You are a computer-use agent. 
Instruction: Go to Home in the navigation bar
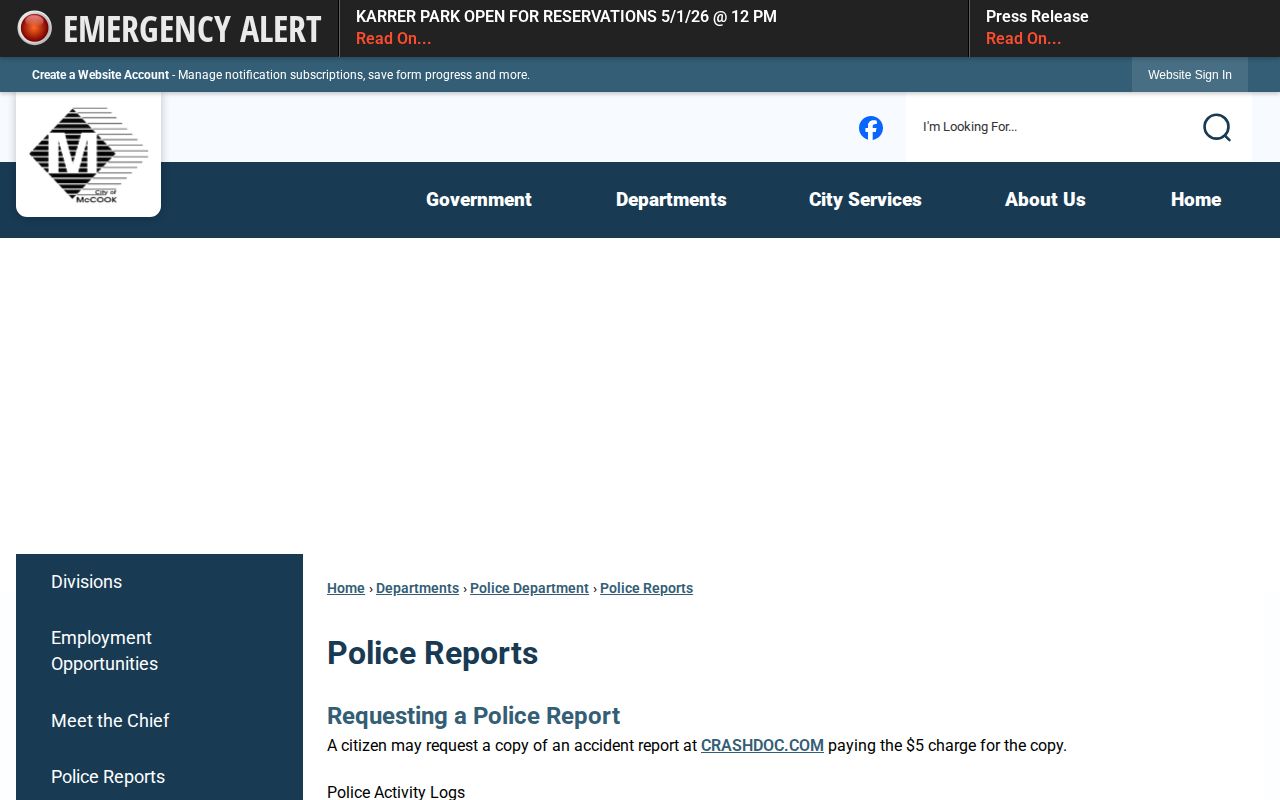click(x=1196, y=200)
